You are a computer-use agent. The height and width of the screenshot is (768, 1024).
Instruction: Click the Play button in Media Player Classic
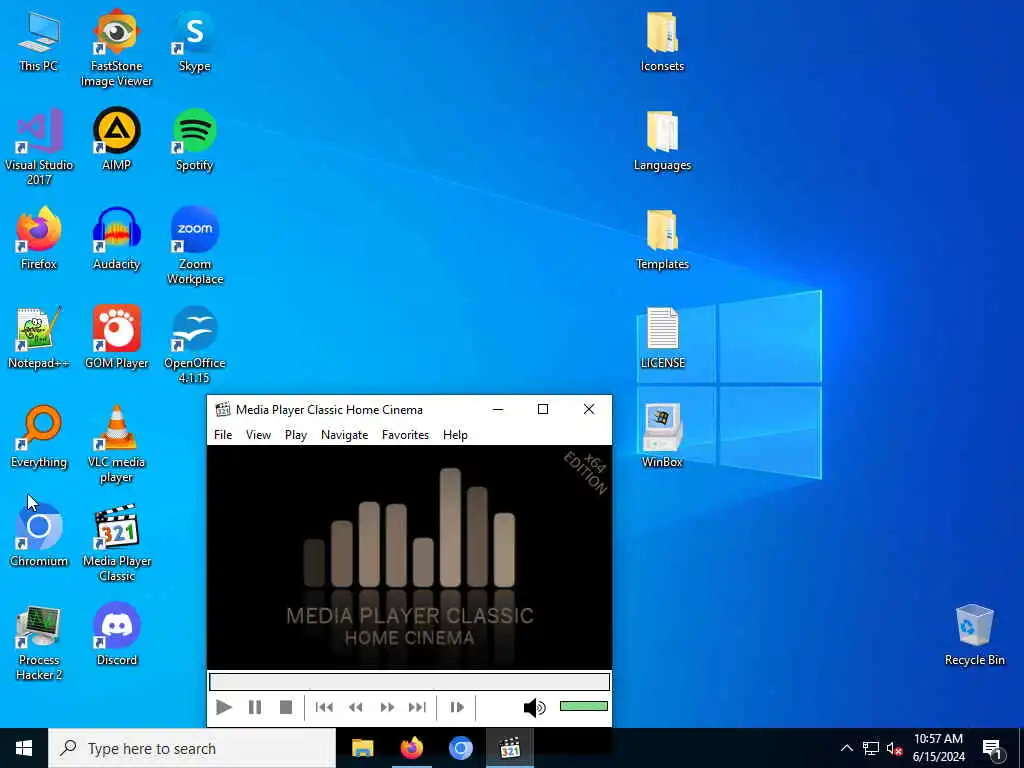coord(224,707)
